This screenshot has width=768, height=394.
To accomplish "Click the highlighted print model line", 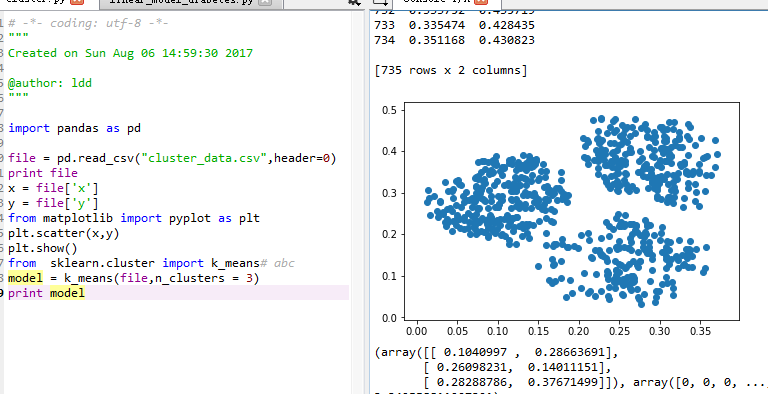I will click(178, 293).
